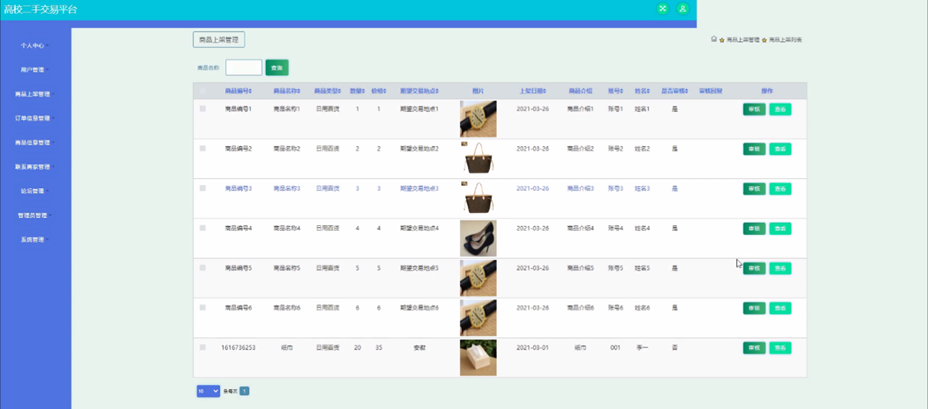This screenshot has height=409, width=928.
Task: Click the fullscreen icon in top bar
Action: 662,8
